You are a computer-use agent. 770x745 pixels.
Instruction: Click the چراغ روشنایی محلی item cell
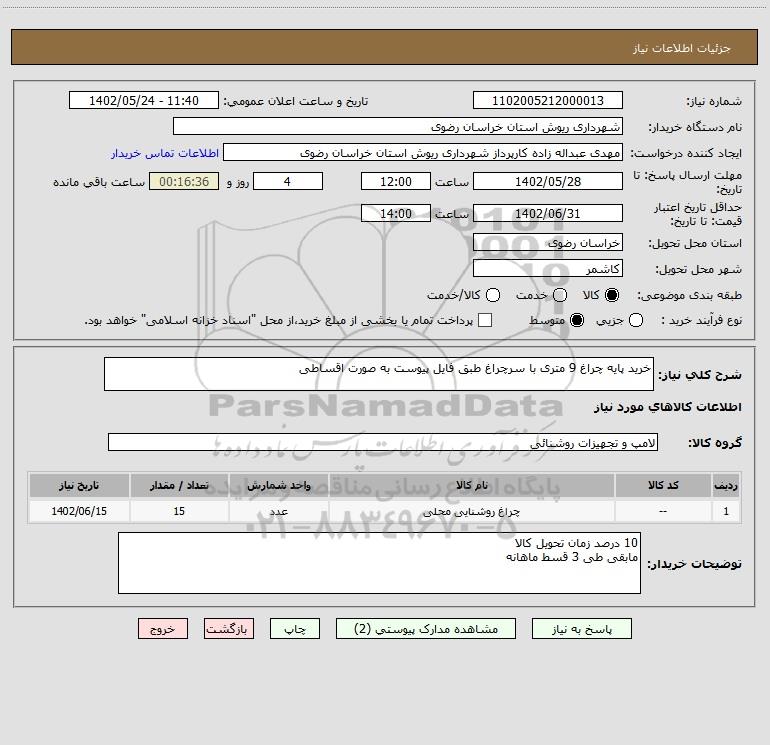471,511
